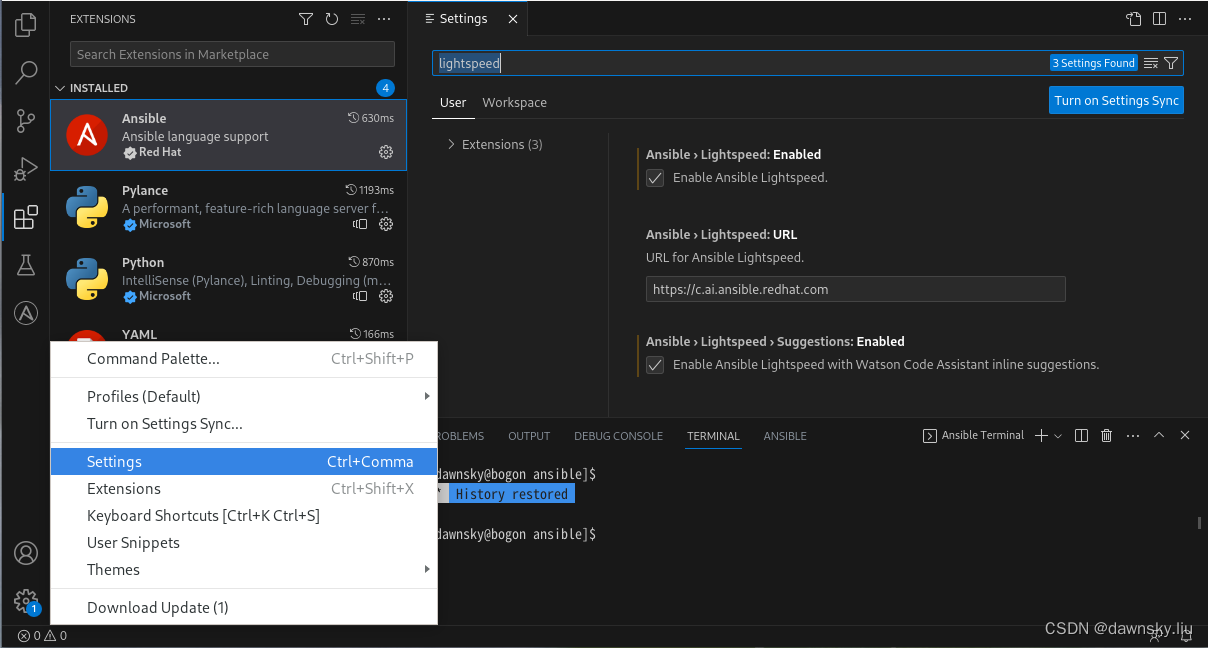This screenshot has height=648, width=1208.
Task: Refresh the extensions list
Action: 332,19
